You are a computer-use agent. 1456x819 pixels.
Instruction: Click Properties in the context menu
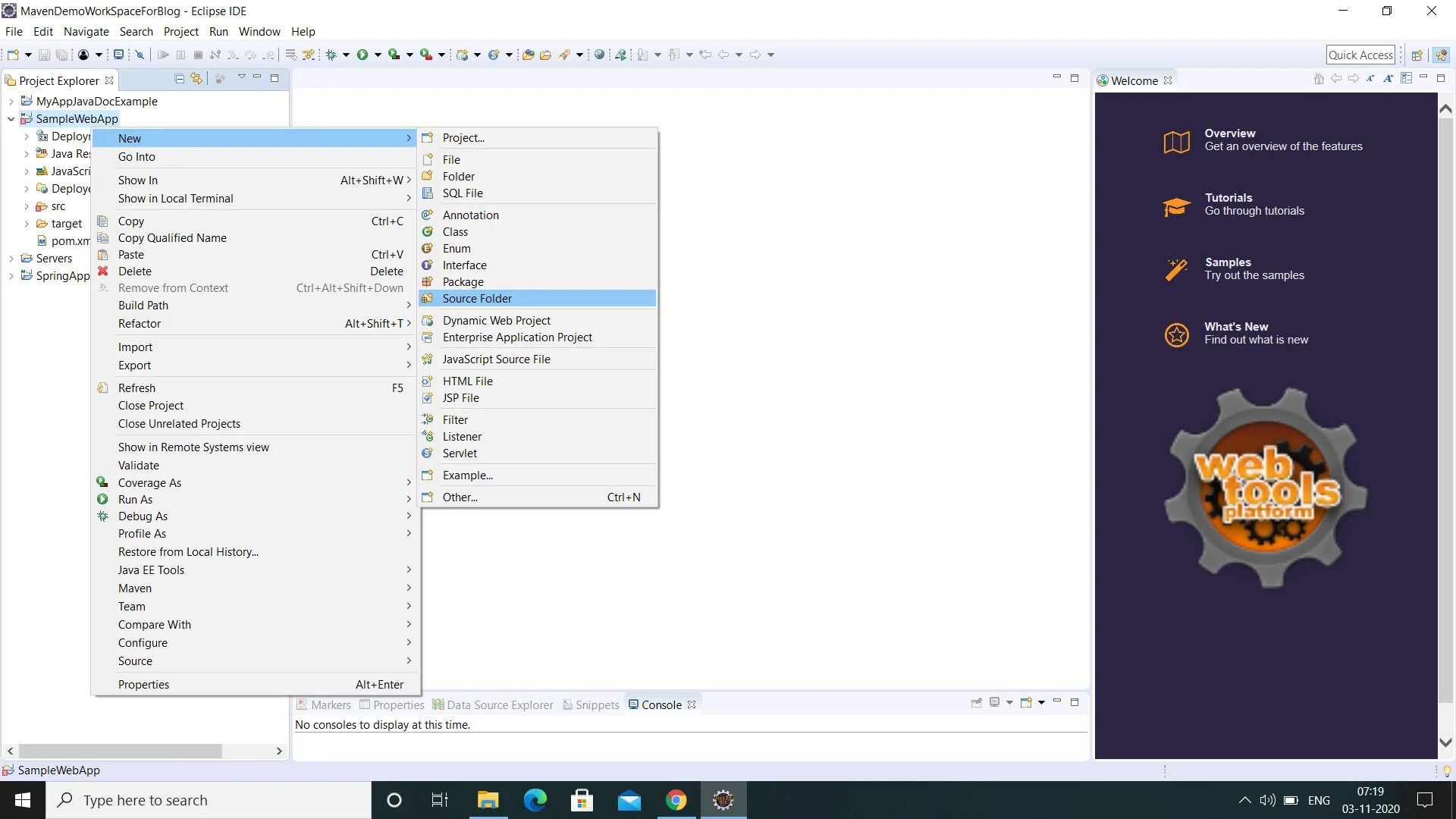(x=255, y=685)
